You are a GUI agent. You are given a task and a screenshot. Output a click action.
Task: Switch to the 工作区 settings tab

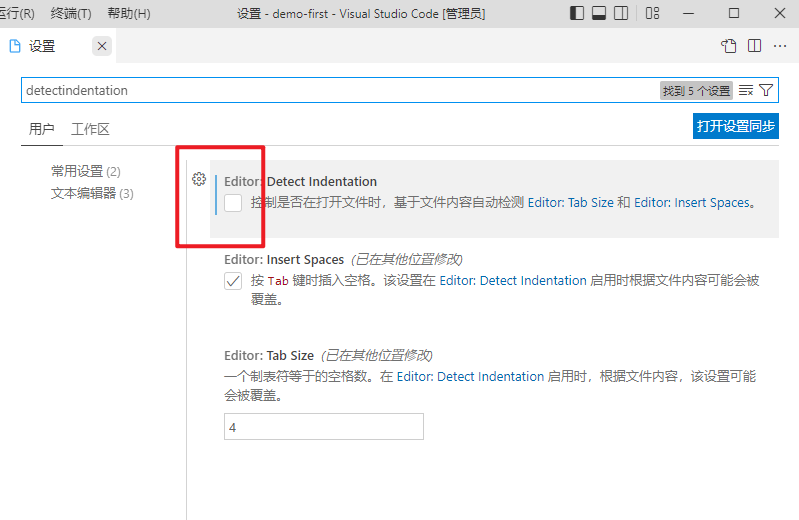click(90, 129)
